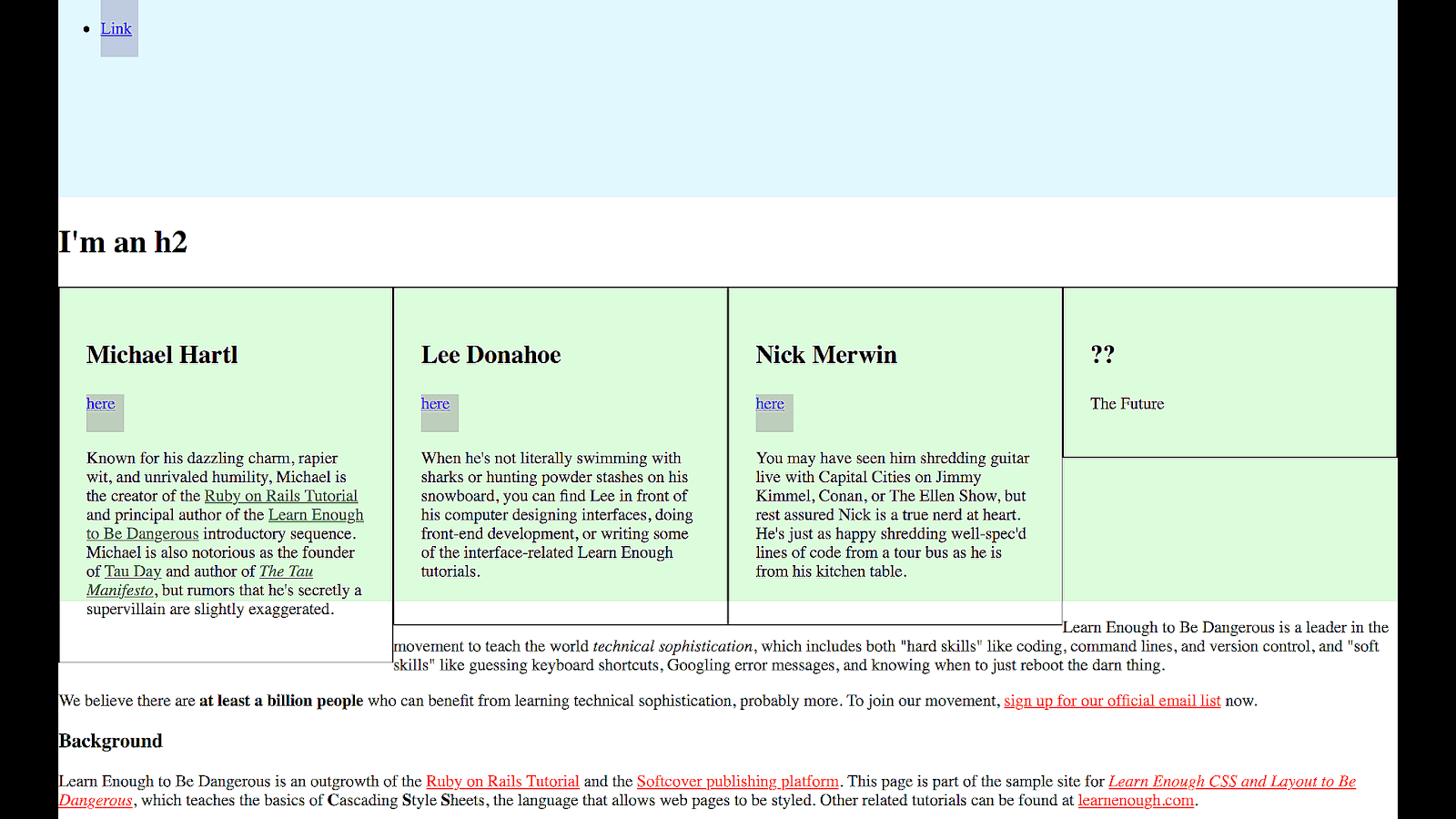Click the Nick Merwin heading
The width and height of the screenshot is (1456, 819).
pyautogui.click(x=826, y=355)
